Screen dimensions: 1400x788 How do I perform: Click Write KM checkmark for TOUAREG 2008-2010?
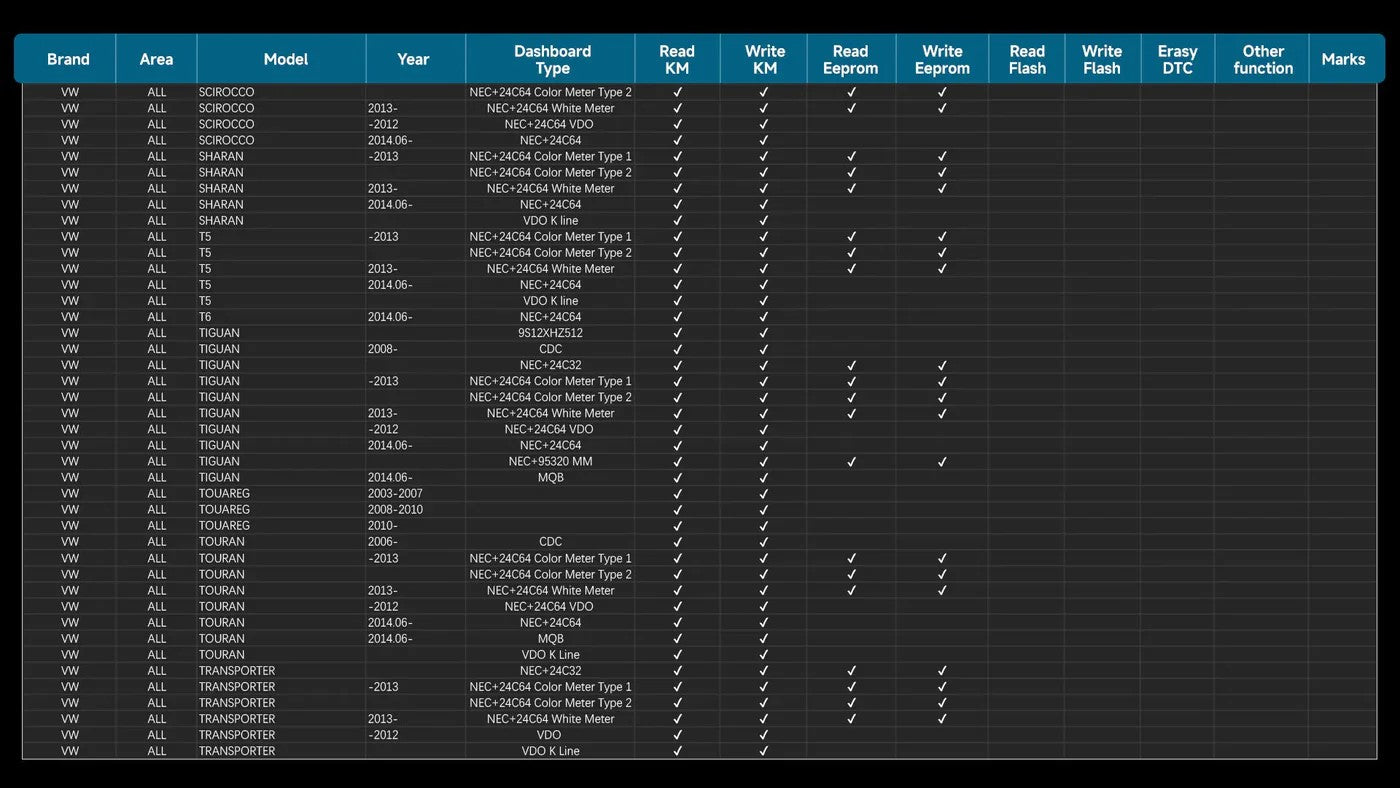tap(764, 510)
